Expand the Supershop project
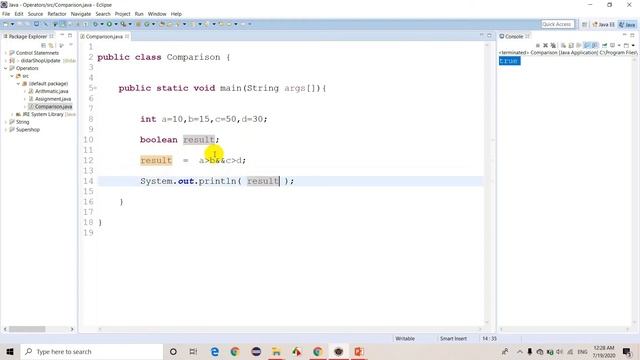Image resolution: width=640 pixels, height=360 pixels. tap(6, 129)
